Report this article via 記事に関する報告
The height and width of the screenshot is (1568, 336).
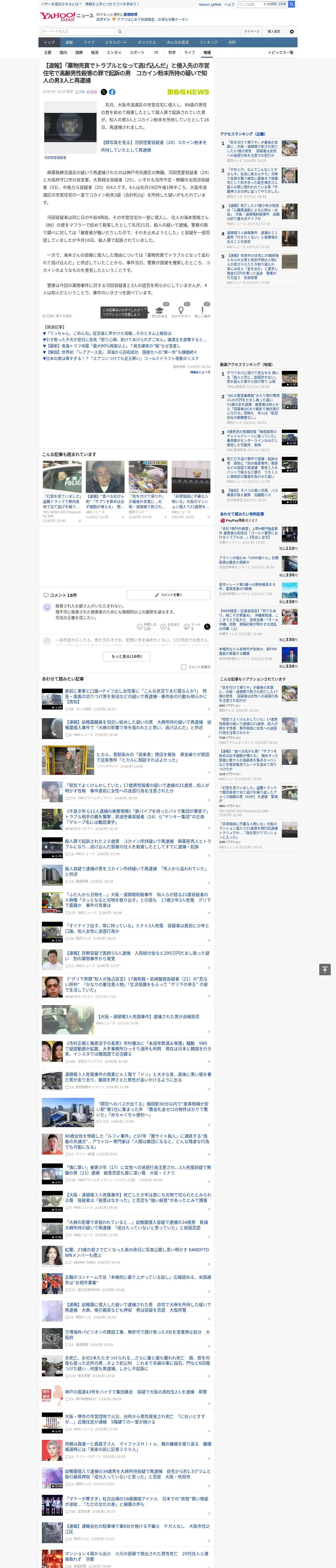[57, 316]
